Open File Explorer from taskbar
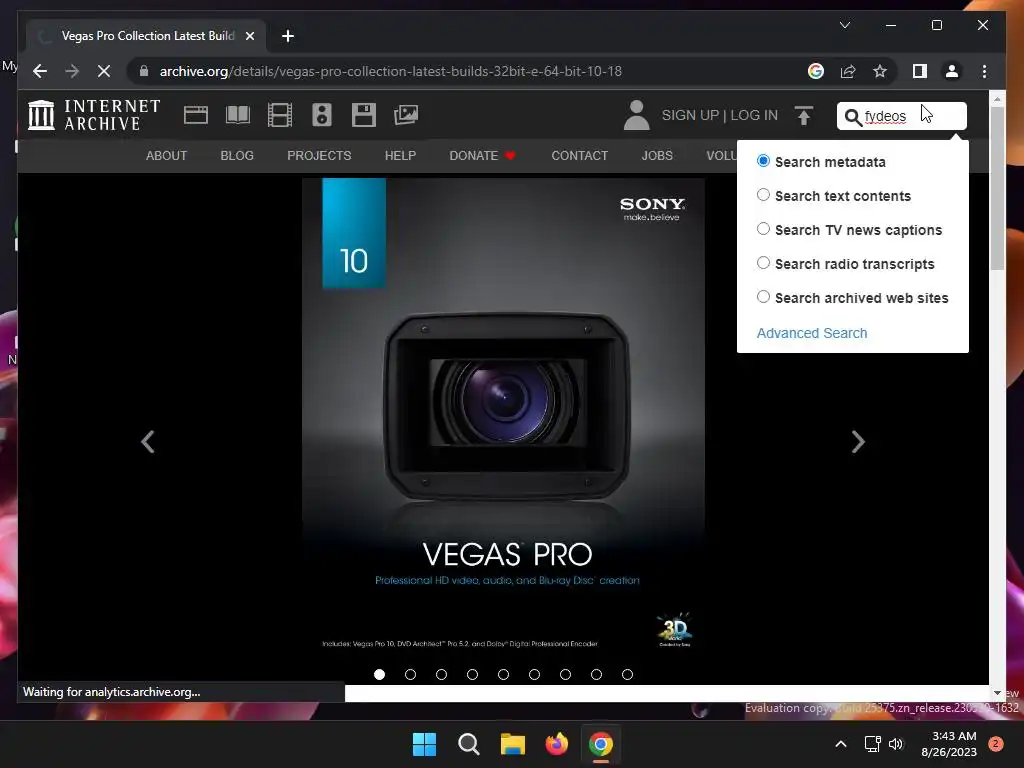This screenshot has height=768, width=1024. tap(513, 744)
